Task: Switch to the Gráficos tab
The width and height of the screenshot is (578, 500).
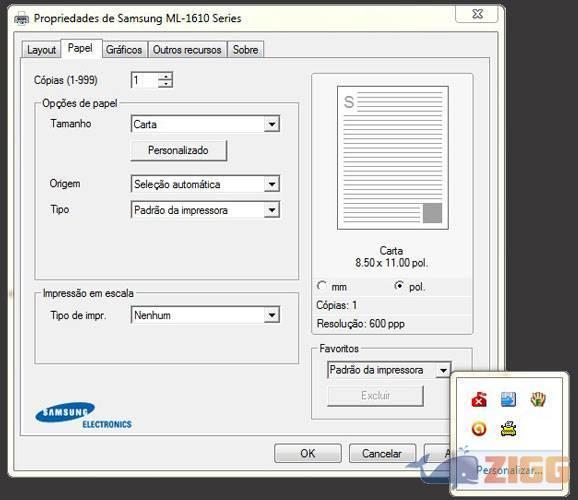Action: coord(124,50)
